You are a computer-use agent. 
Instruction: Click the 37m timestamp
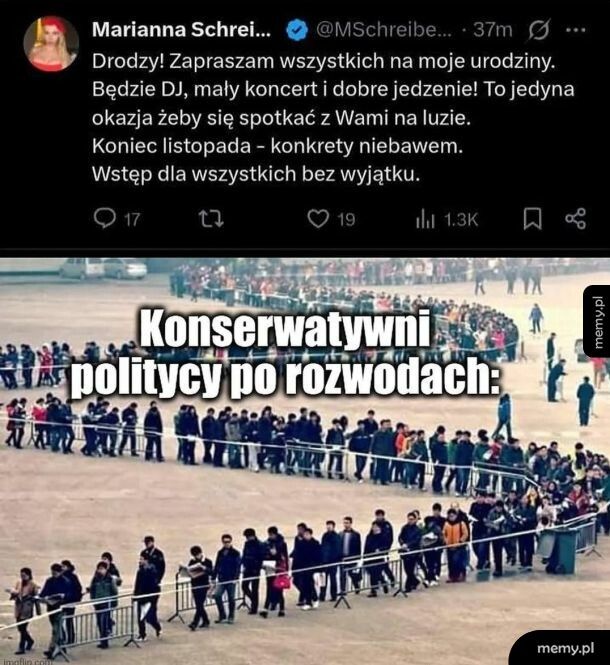[x=492, y=30]
